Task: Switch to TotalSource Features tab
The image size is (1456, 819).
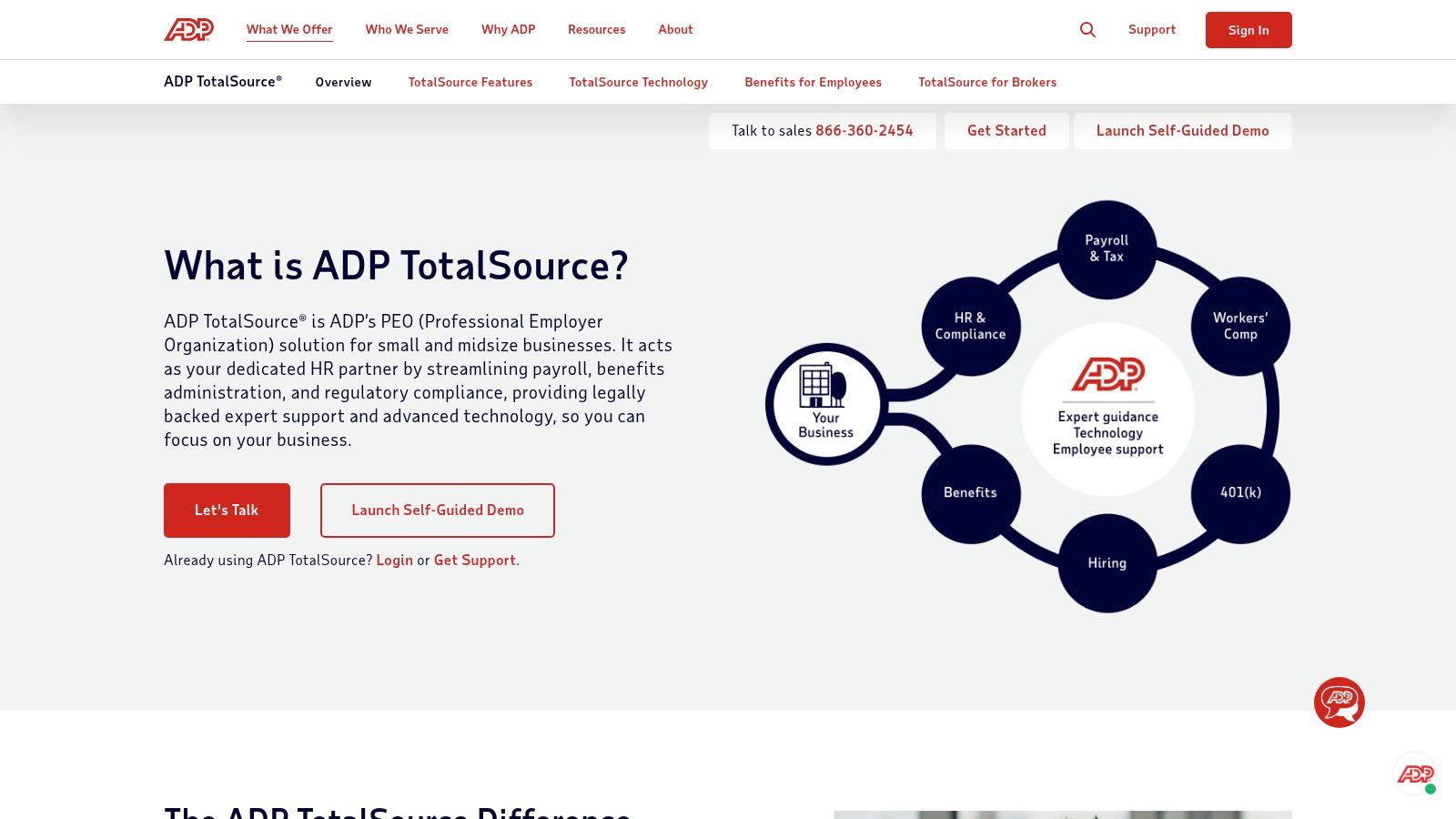Action: click(470, 82)
